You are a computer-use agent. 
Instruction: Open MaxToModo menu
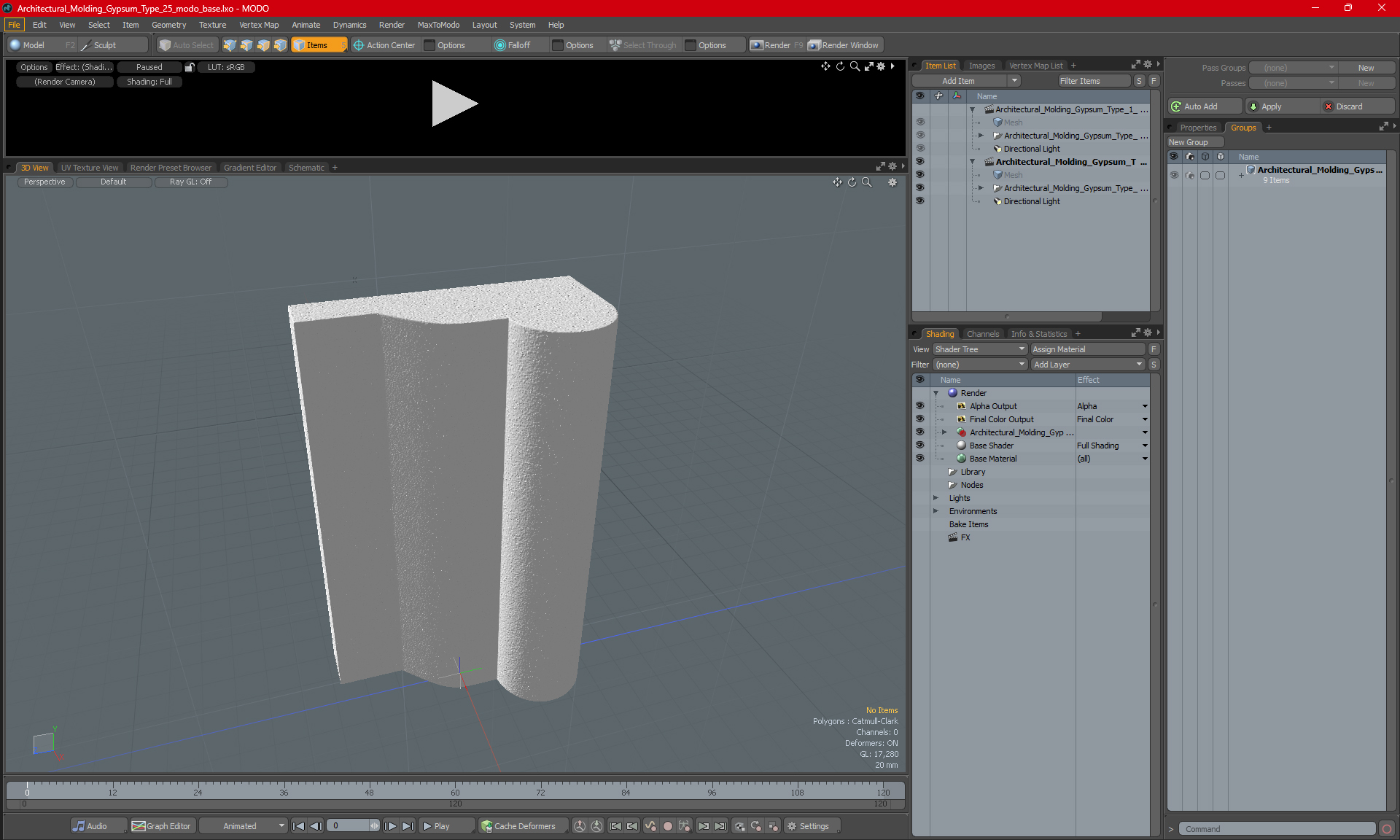point(438,25)
